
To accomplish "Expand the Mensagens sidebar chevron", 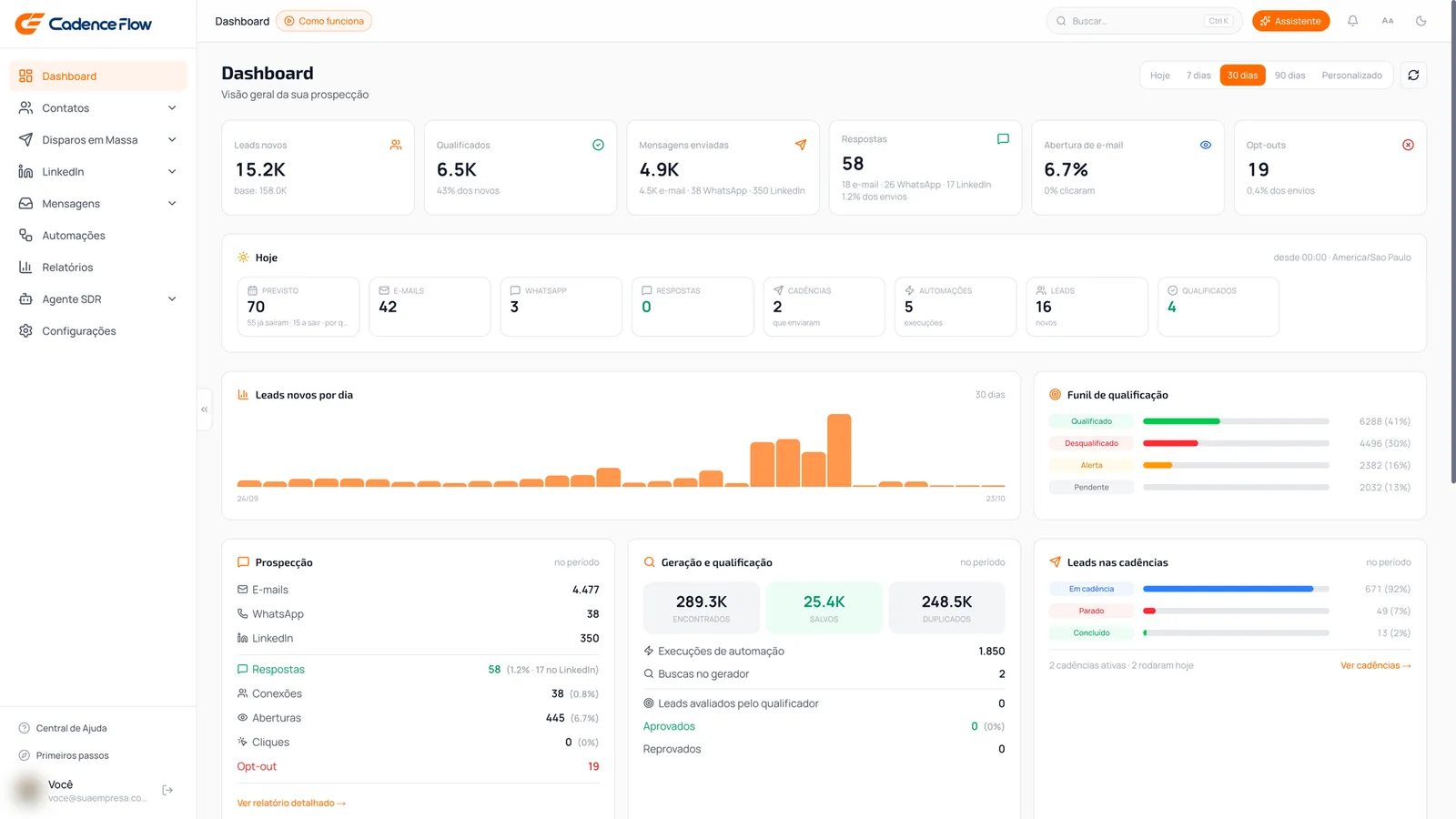I will (x=172, y=204).
